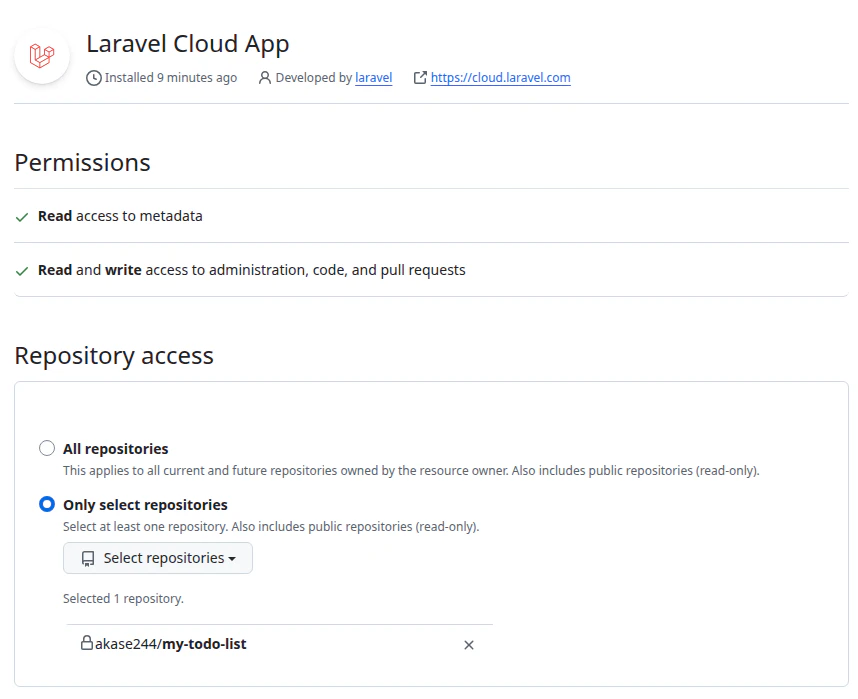The height and width of the screenshot is (699, 858).
Task: Click the Laravel Cloud App title
Action: 188,44
